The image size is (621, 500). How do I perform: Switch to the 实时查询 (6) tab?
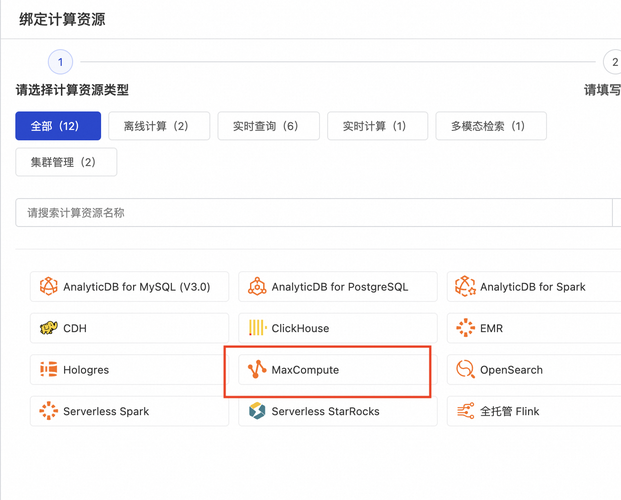269,126
